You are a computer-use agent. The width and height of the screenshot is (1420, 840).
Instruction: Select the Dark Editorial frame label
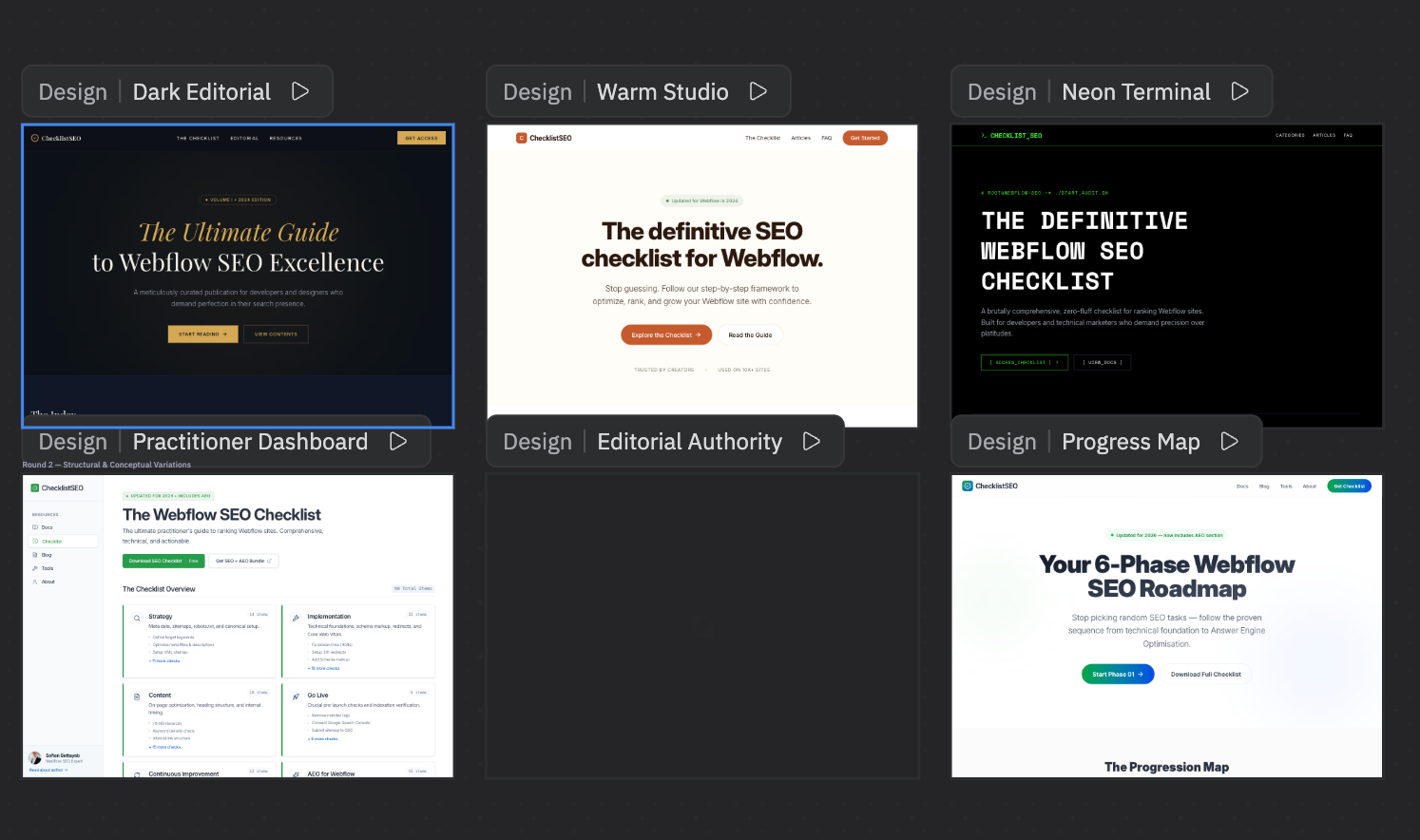[x=201, y=92]
